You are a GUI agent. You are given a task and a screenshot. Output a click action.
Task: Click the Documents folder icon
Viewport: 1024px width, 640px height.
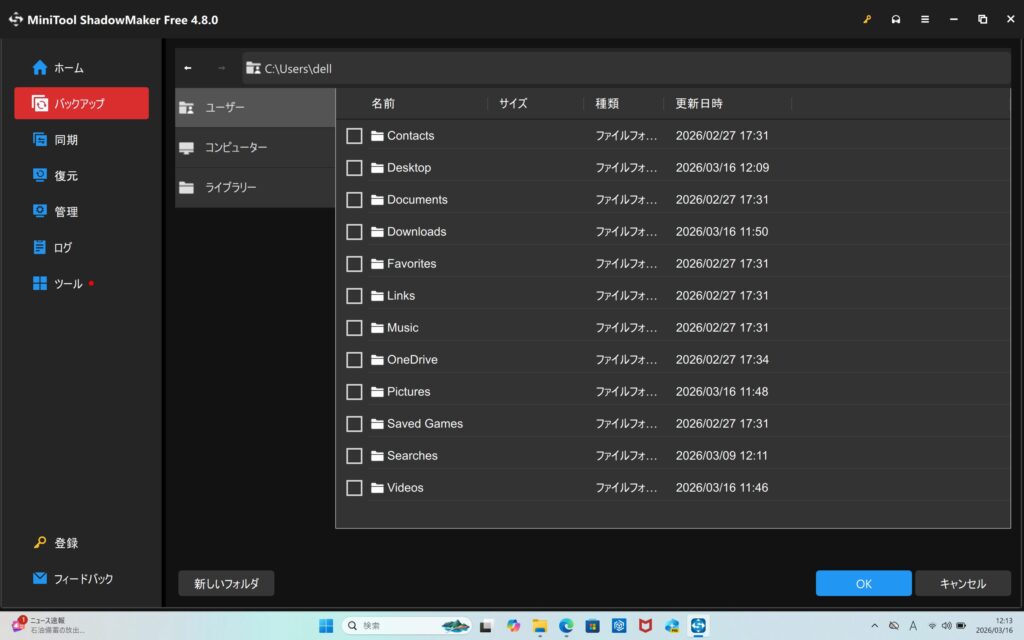point(377,200)
